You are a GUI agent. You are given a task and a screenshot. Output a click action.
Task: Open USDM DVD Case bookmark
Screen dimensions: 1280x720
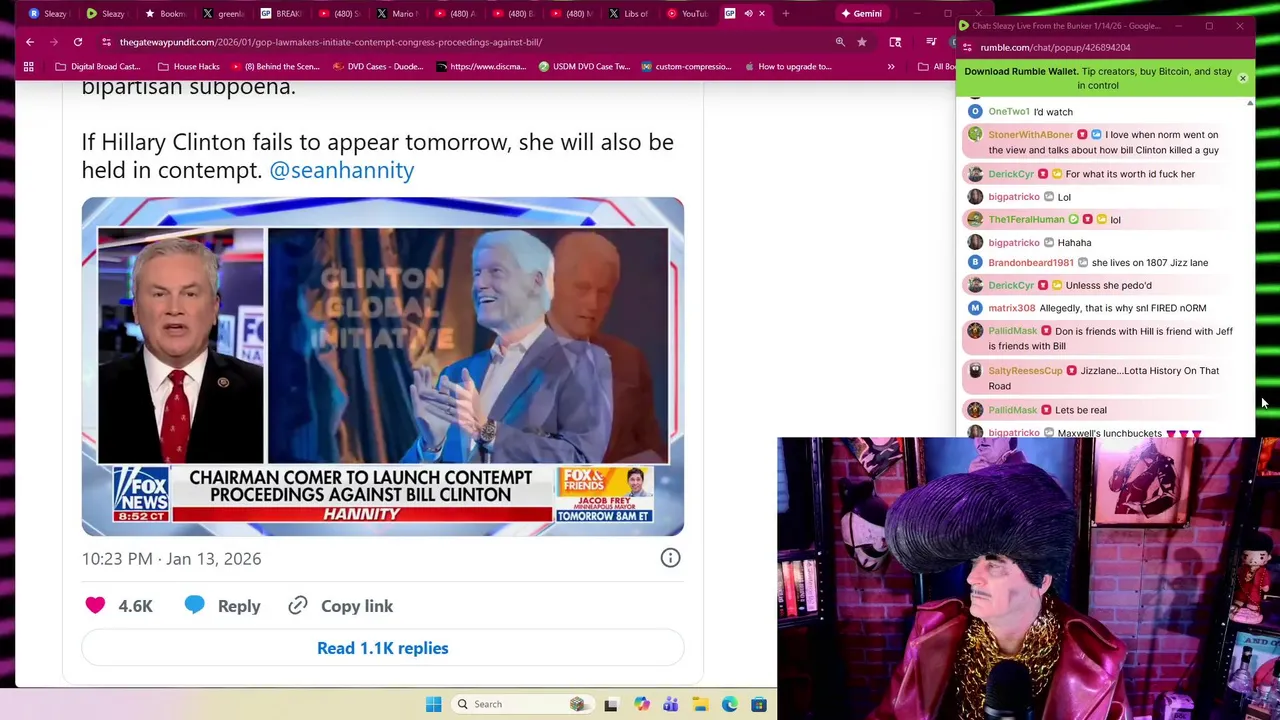click(x=584, y=67)
